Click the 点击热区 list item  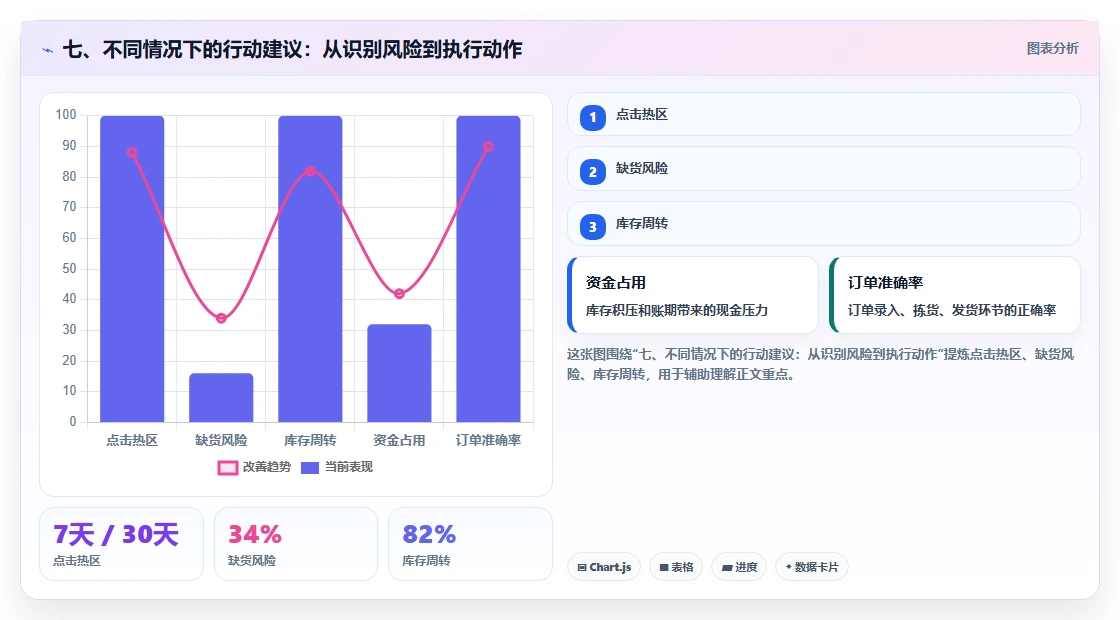coord(823,114)
